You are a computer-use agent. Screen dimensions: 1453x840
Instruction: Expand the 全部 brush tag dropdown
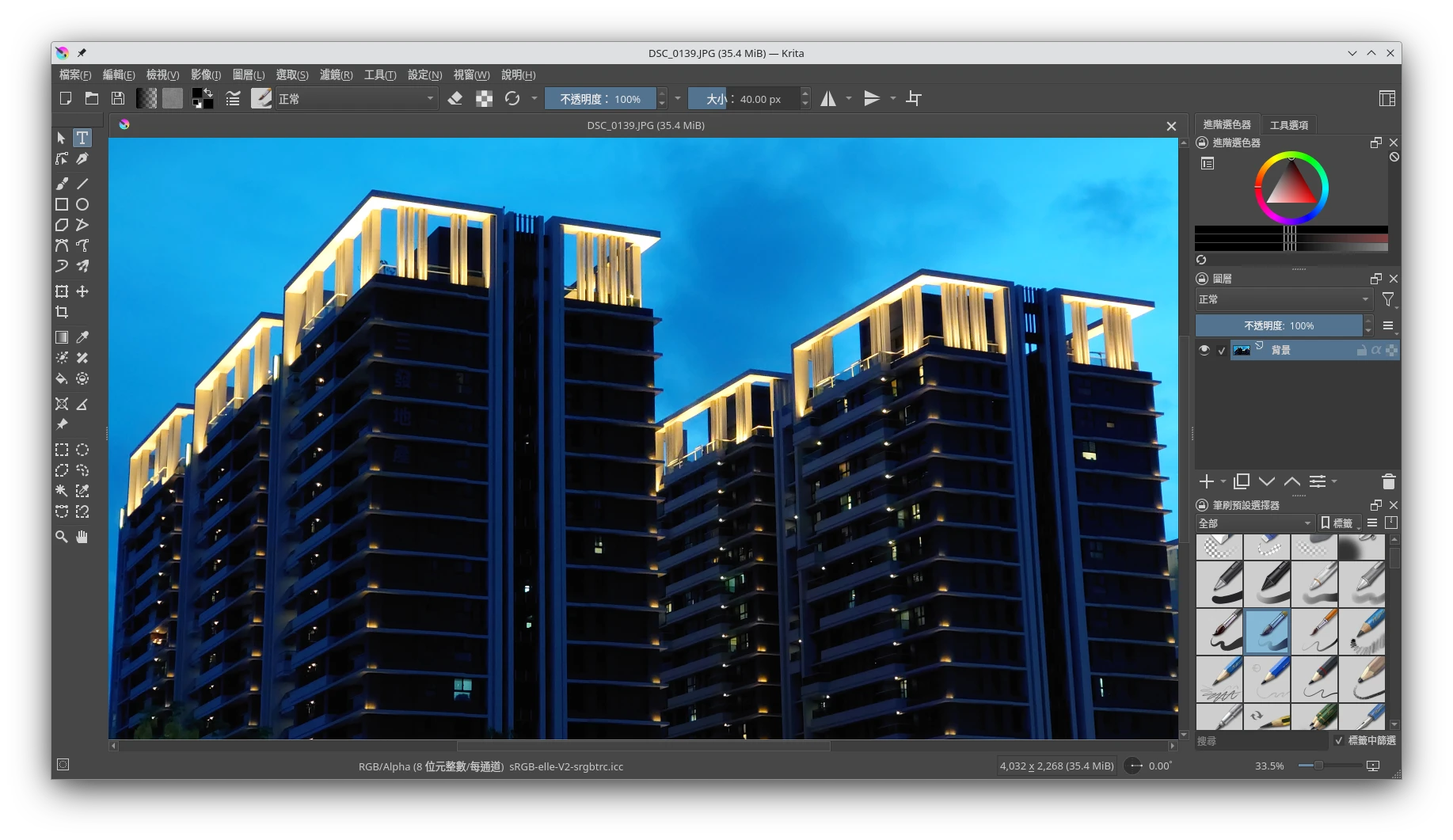(x=1254, y=523)
